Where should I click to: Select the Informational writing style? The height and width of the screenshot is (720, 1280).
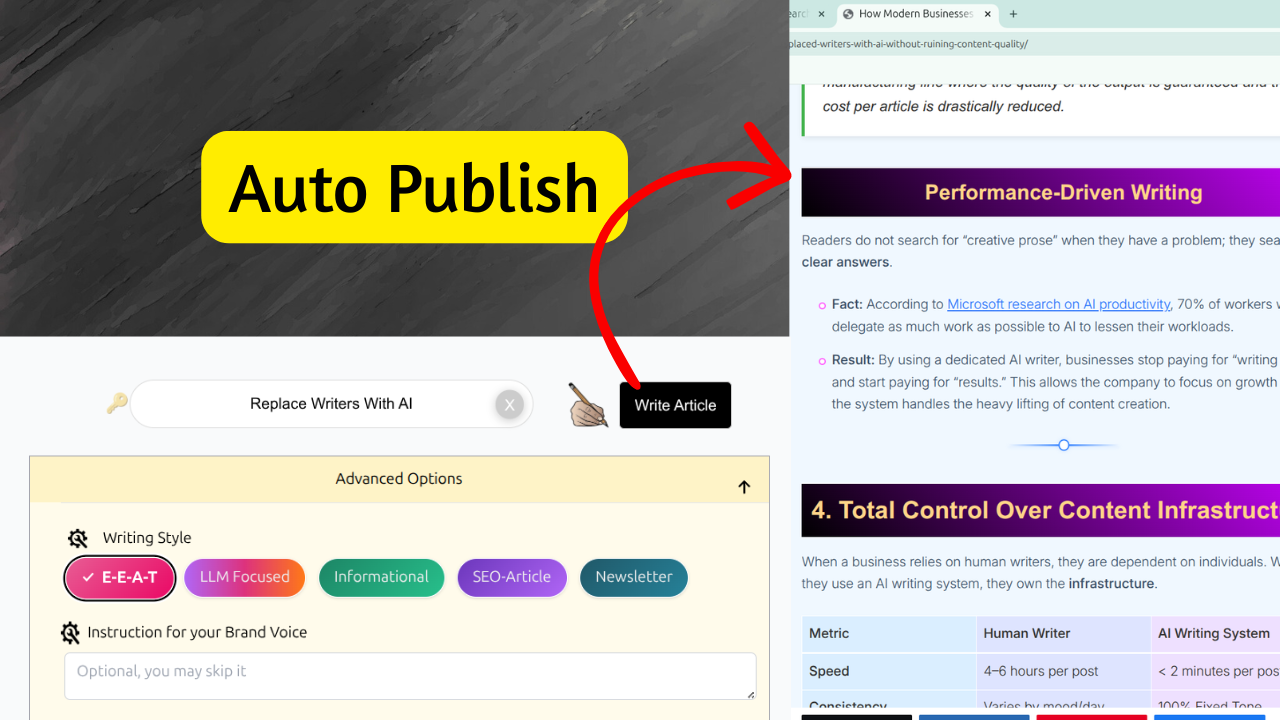pos(381,577)
